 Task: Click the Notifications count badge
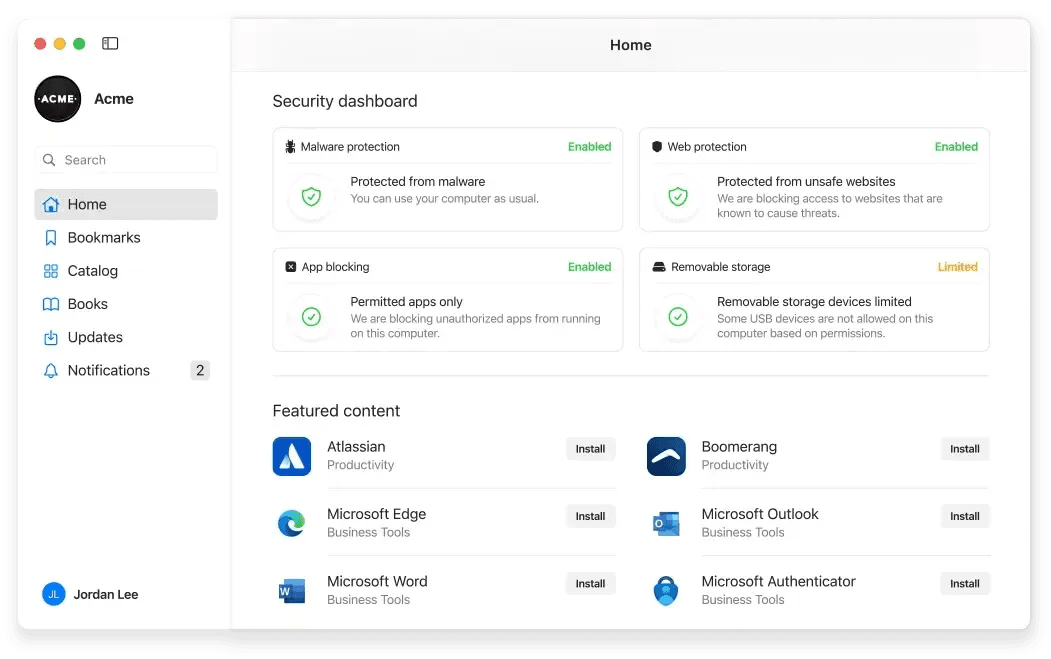coord(200,371)
